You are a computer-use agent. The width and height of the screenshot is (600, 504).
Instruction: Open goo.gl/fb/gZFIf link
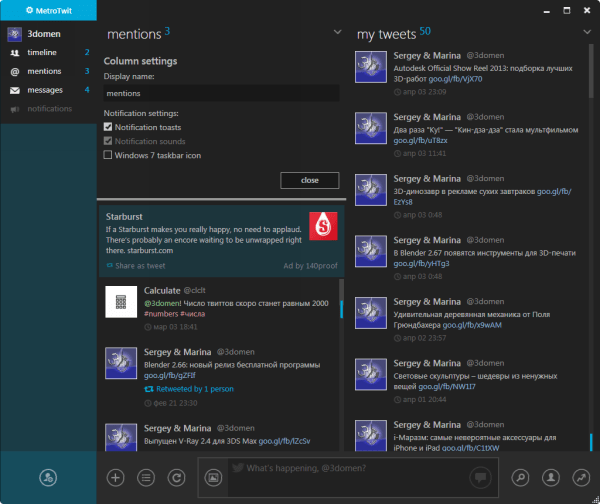[170, 375]
